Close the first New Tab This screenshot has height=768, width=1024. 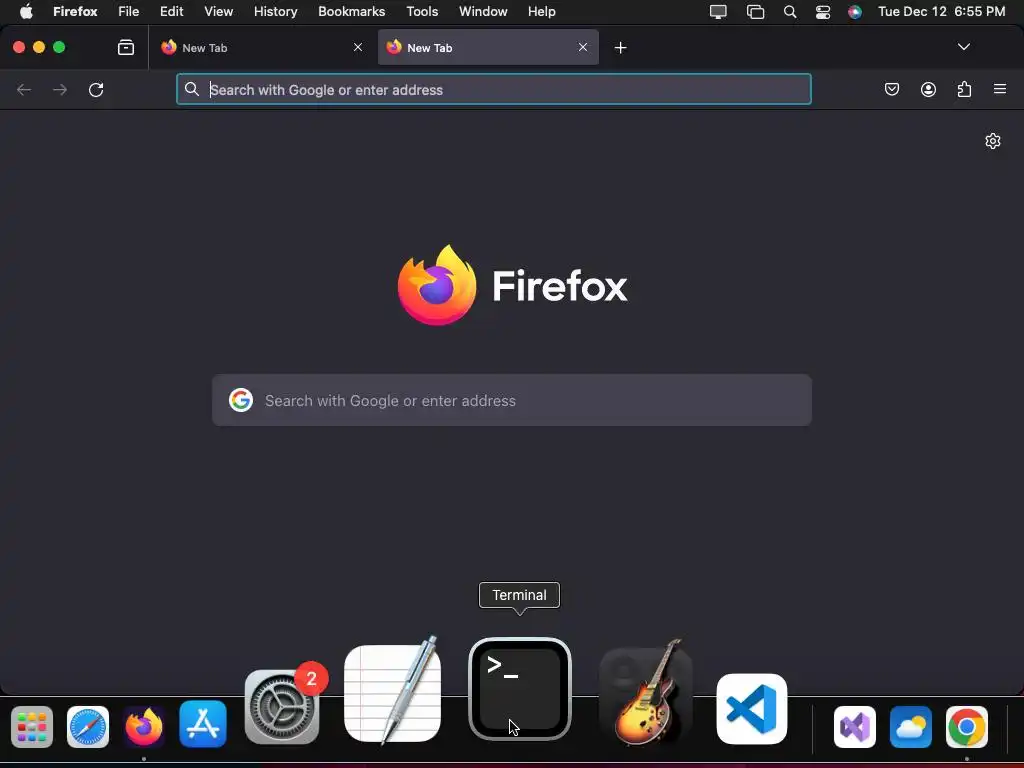(x=358, y=47)
